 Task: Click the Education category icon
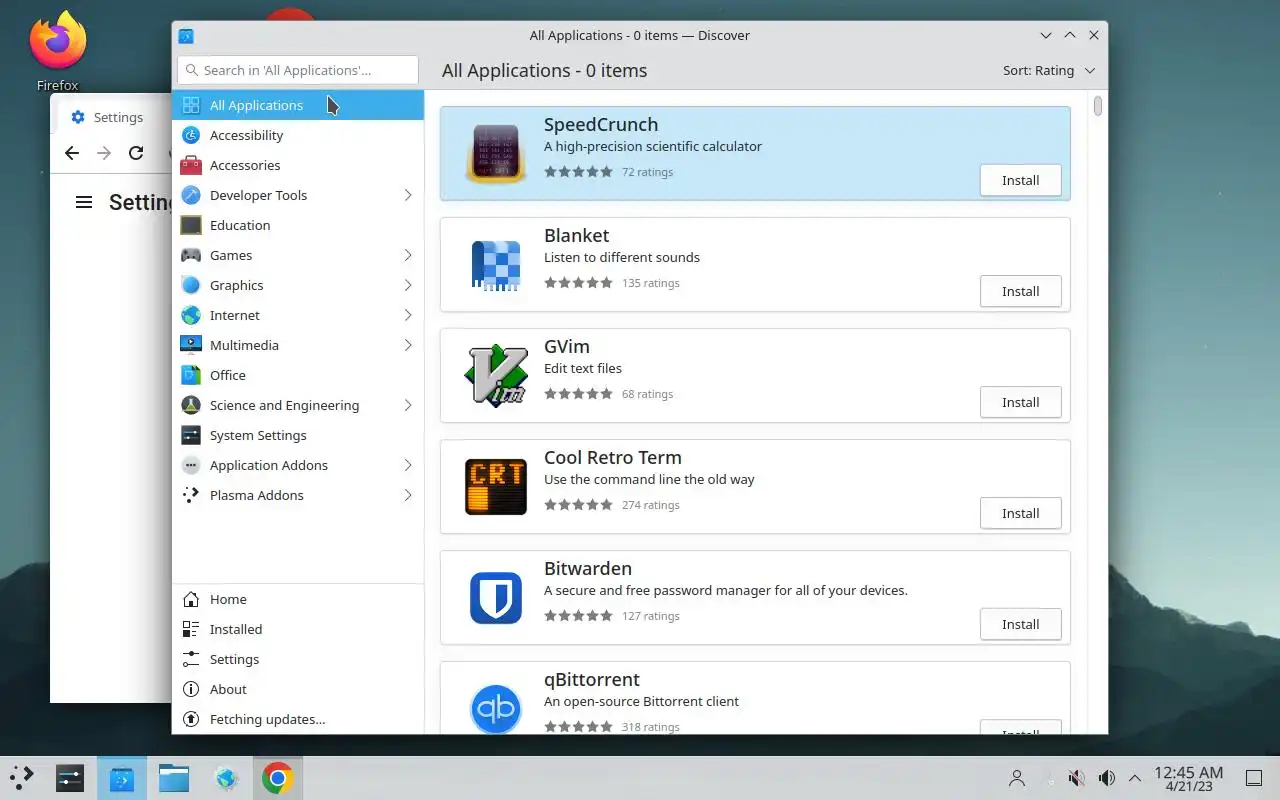[x=191, y=225]
